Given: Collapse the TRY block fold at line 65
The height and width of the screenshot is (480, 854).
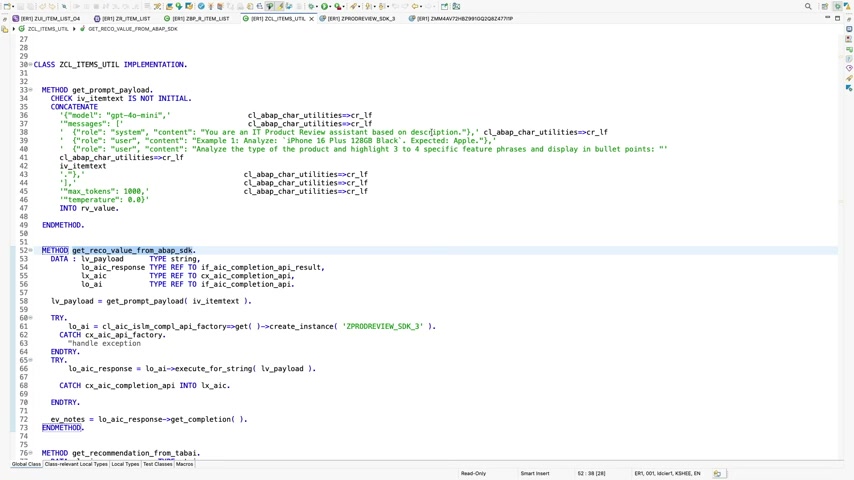Looking at the screenshot, I should pyautogui.click(x=31, y=360).
